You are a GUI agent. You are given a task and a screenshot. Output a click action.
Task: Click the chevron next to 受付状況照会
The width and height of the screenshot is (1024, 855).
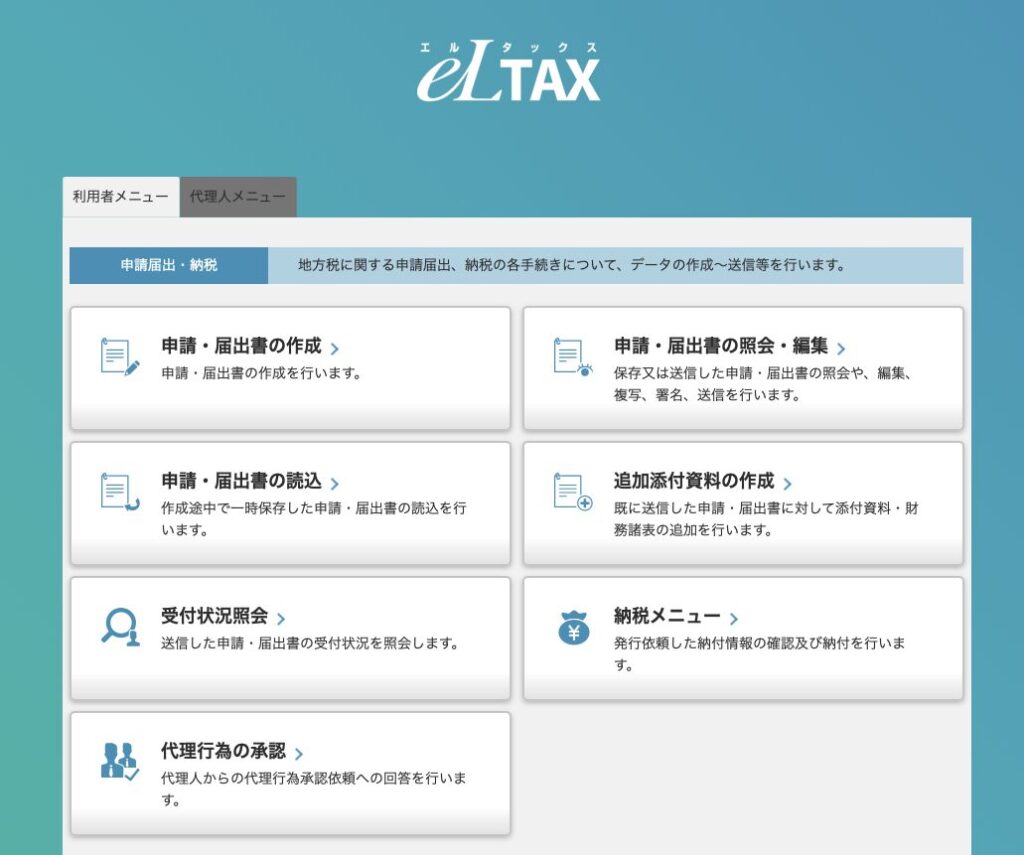281,619
